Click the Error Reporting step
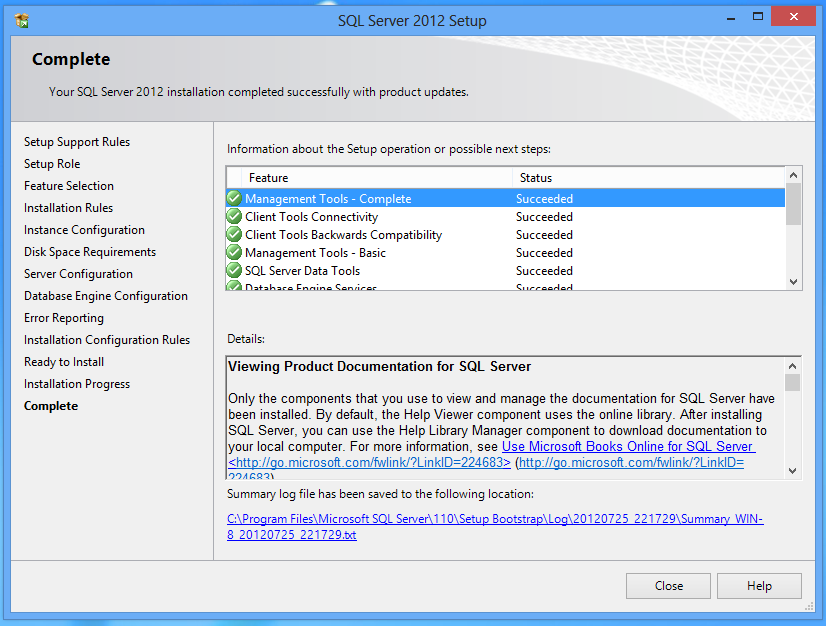 click(x=64, y=318)
